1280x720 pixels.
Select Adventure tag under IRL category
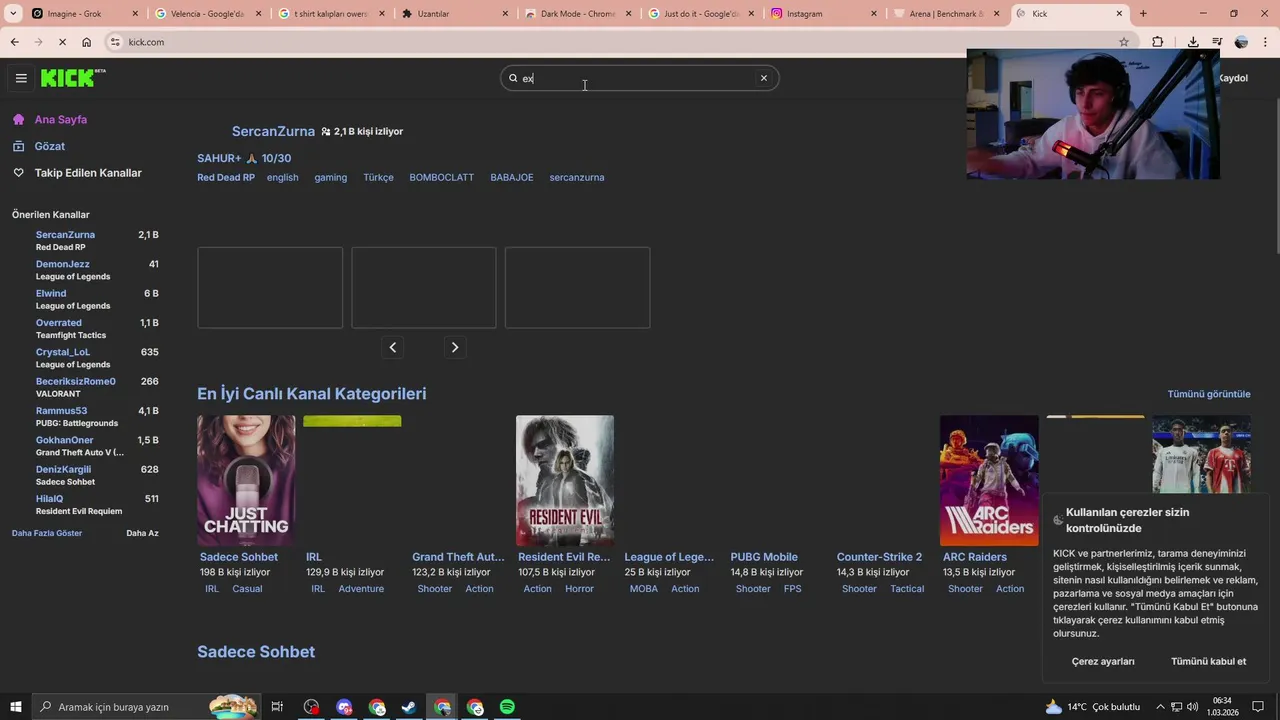click(361, 589)
